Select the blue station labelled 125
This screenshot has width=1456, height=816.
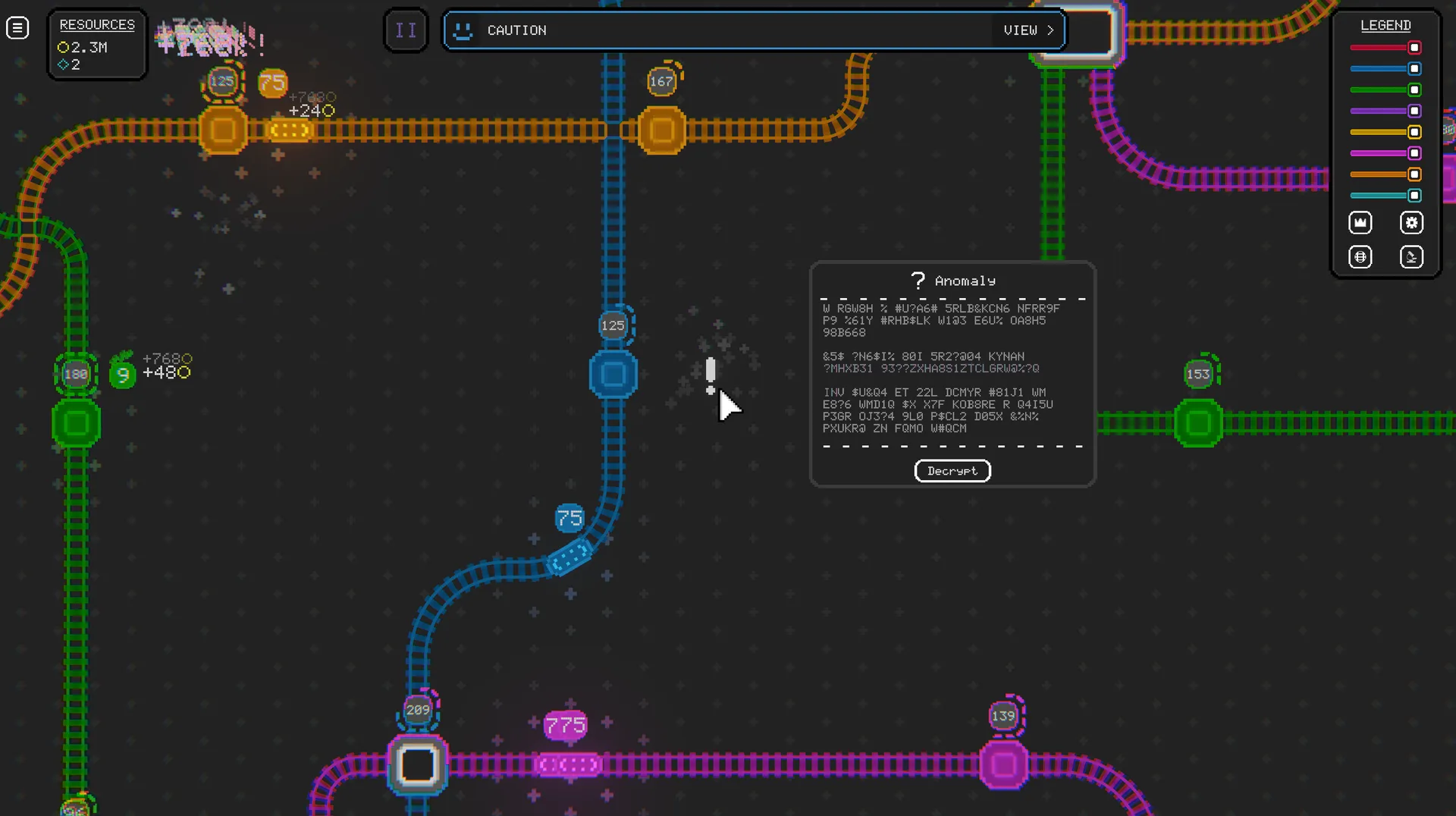[613, 375]
